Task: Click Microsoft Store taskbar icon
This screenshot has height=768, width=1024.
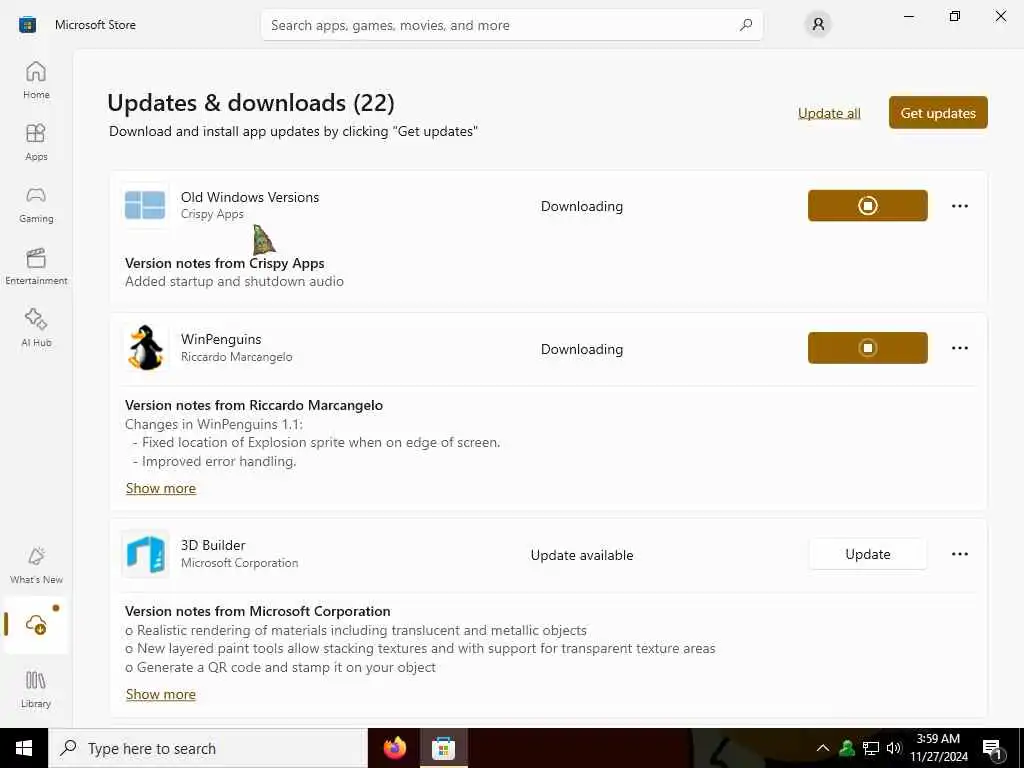Action: click(443, 748)
